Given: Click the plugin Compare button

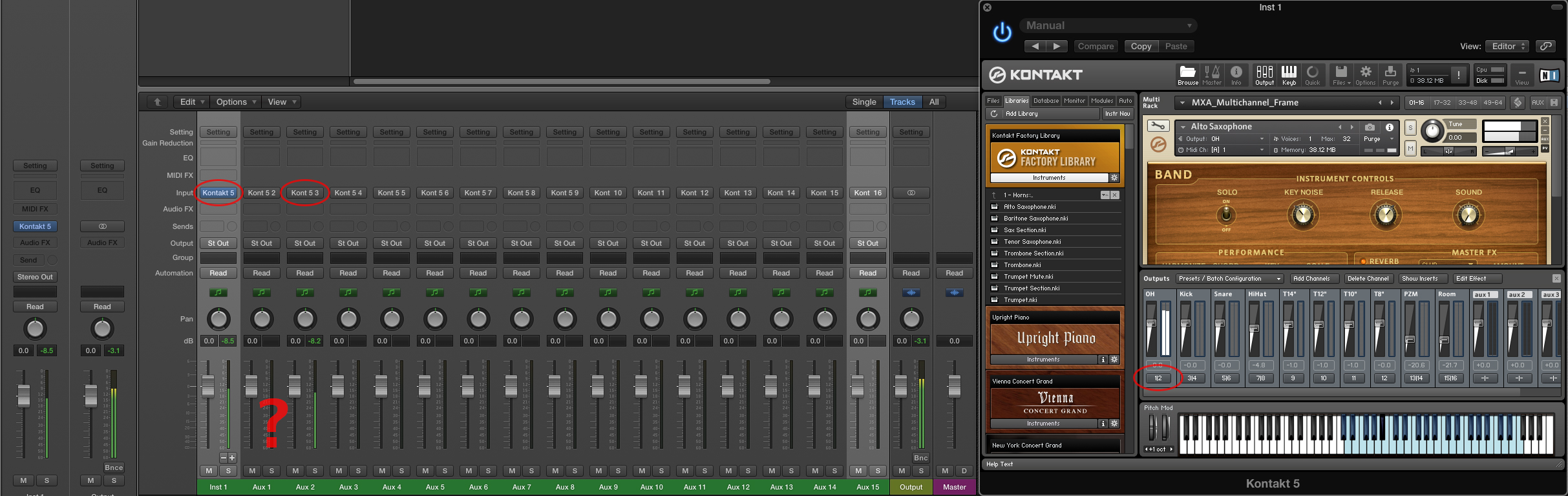Looking at the screenshot, I should pos(1096,46).
